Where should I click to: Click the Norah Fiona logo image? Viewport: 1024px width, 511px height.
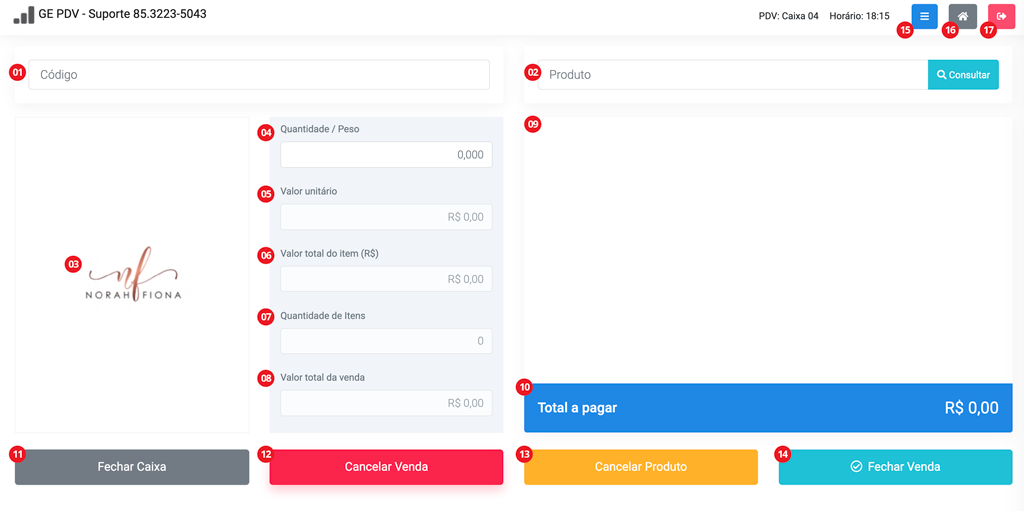[133, 275]
